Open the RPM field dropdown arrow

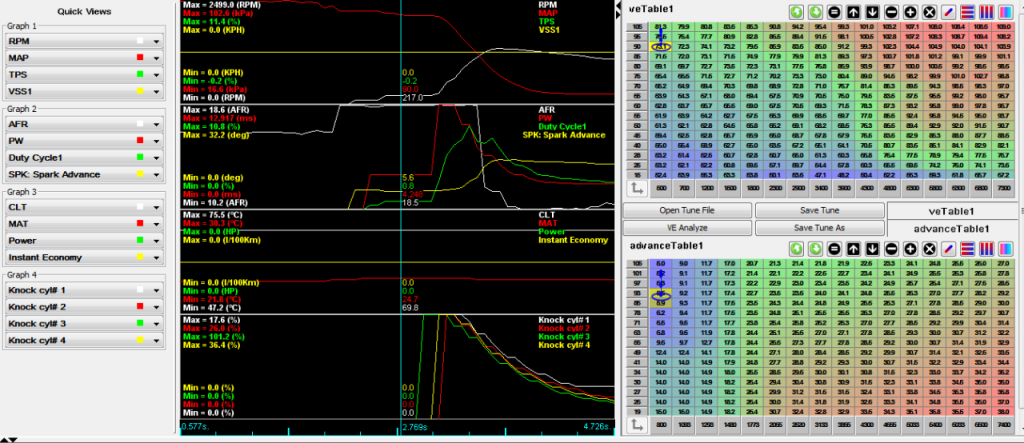(x=157, y=41)
